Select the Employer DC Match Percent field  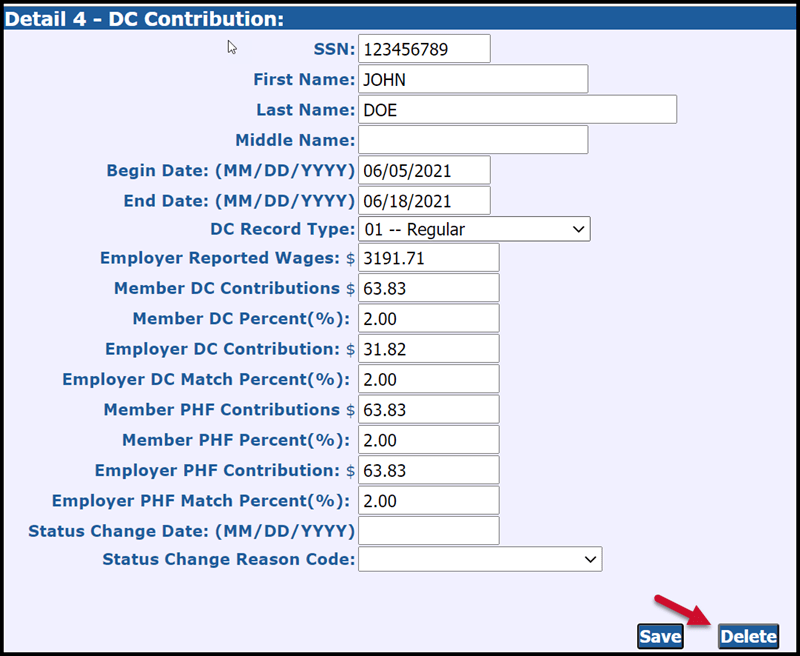pyautogui.click(x=428, y=379)
